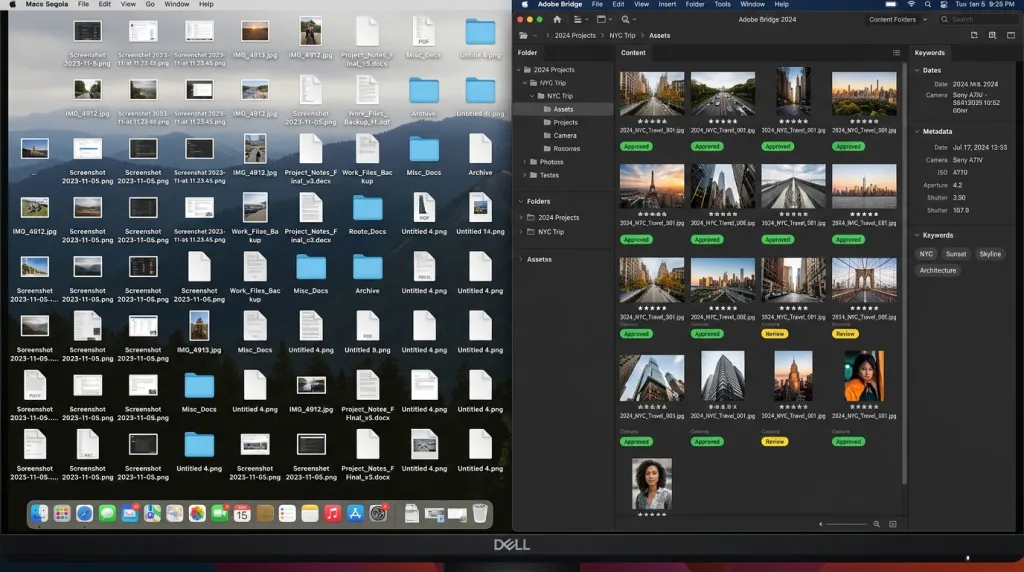Open Launchpad from the Dock
This screenshot has height=572, width=1024.
point(62,514)
